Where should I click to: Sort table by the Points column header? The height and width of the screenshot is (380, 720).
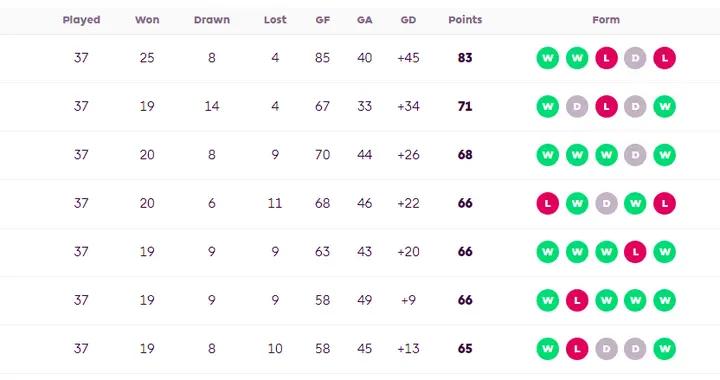[x=465, y=20]
